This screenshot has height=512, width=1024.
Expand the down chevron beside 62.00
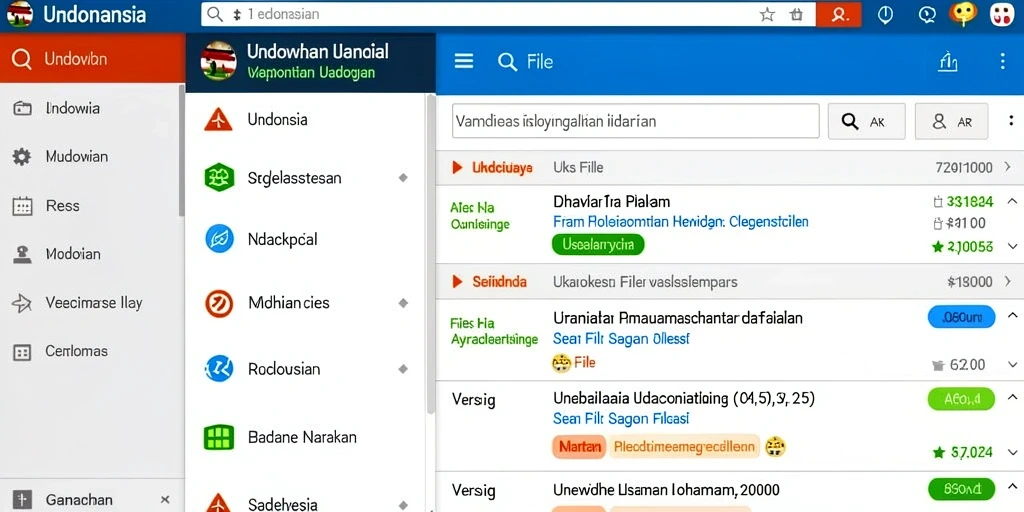click(x=1012, y=364)
